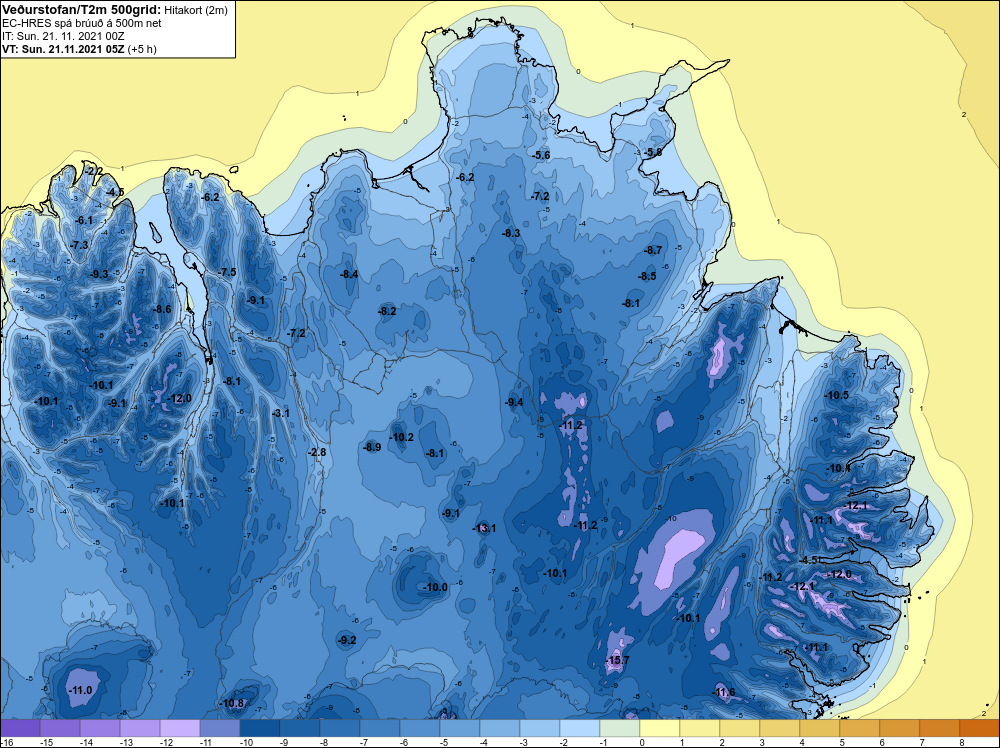Viewport: 1000px width, 748px height.
Task: Click the -7.3 temperature label
Action: pos(79,245)
